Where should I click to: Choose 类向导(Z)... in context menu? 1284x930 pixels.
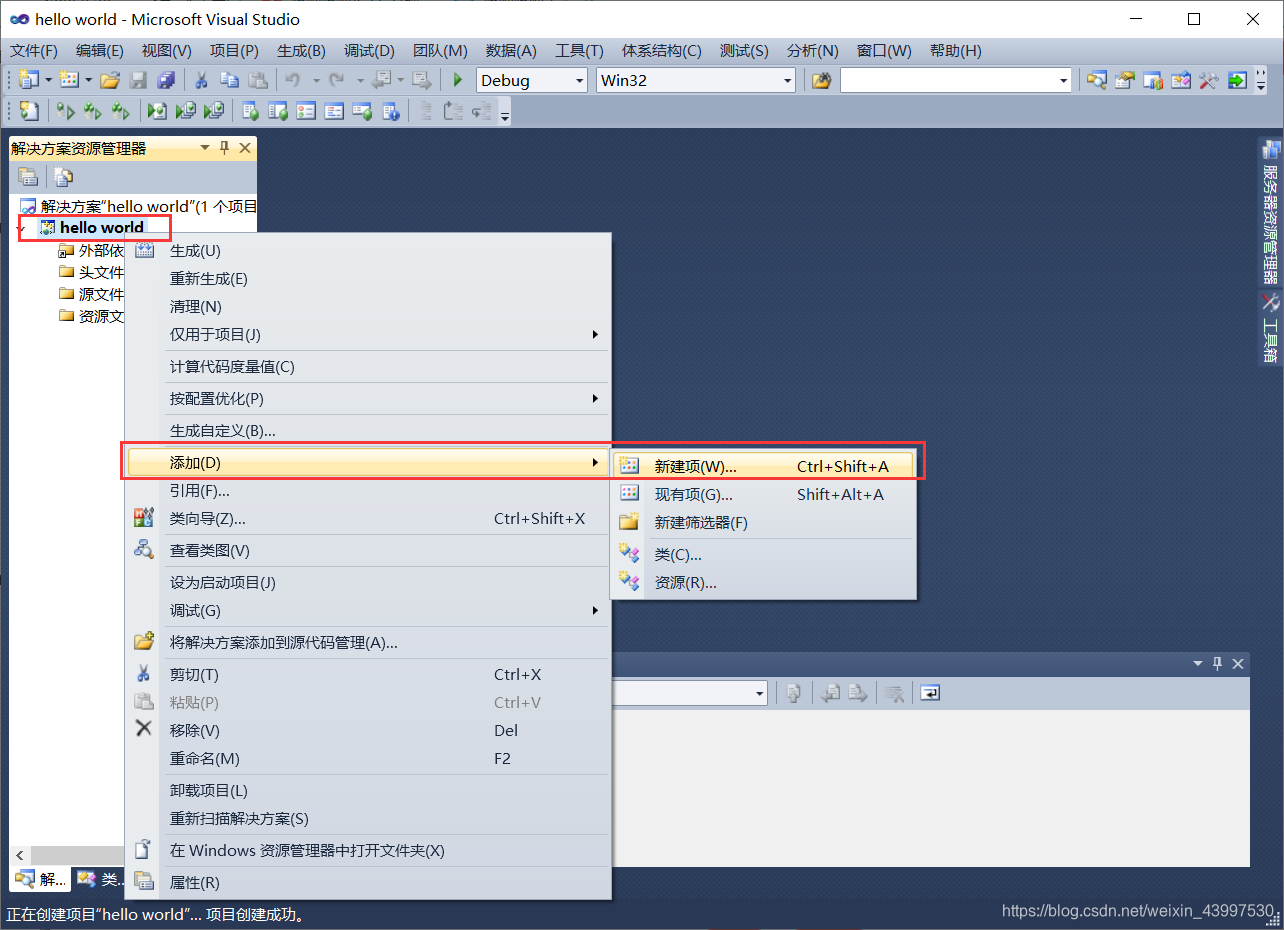[x=368, y=519]
